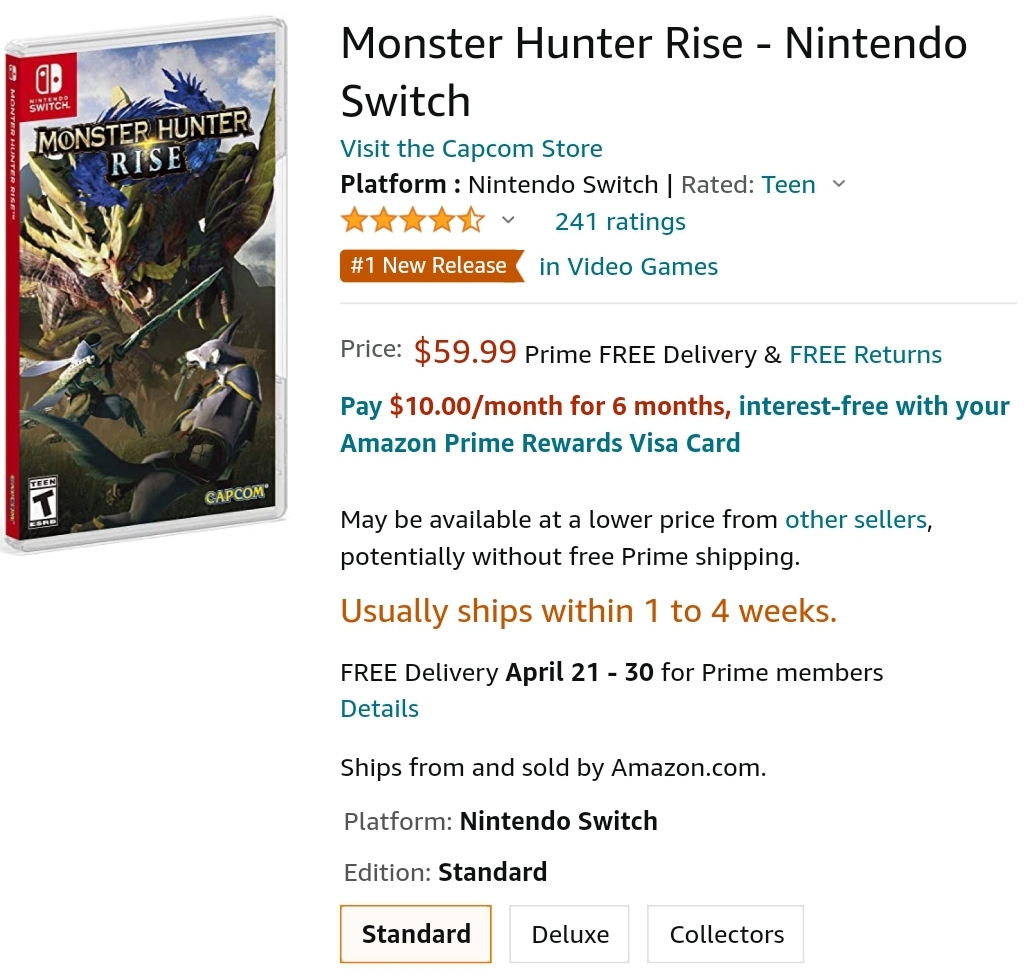Click the #1 New Release badge
The image size is (1024, 975).
point(431,266)
